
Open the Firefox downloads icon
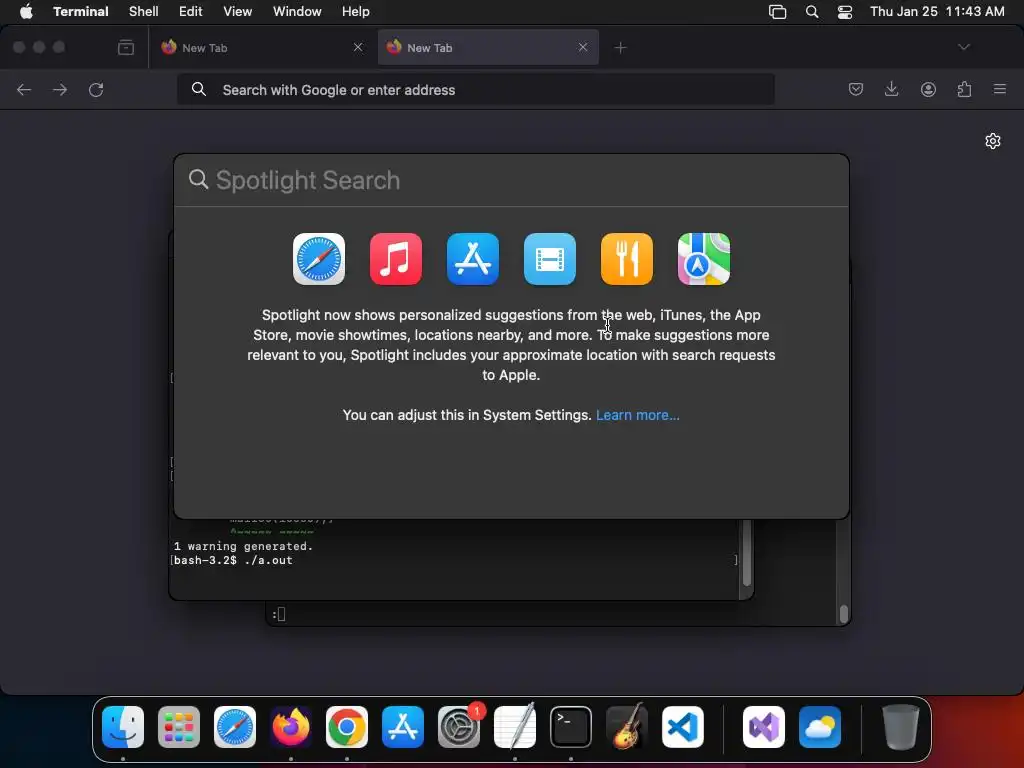click(x=891, y=89)
